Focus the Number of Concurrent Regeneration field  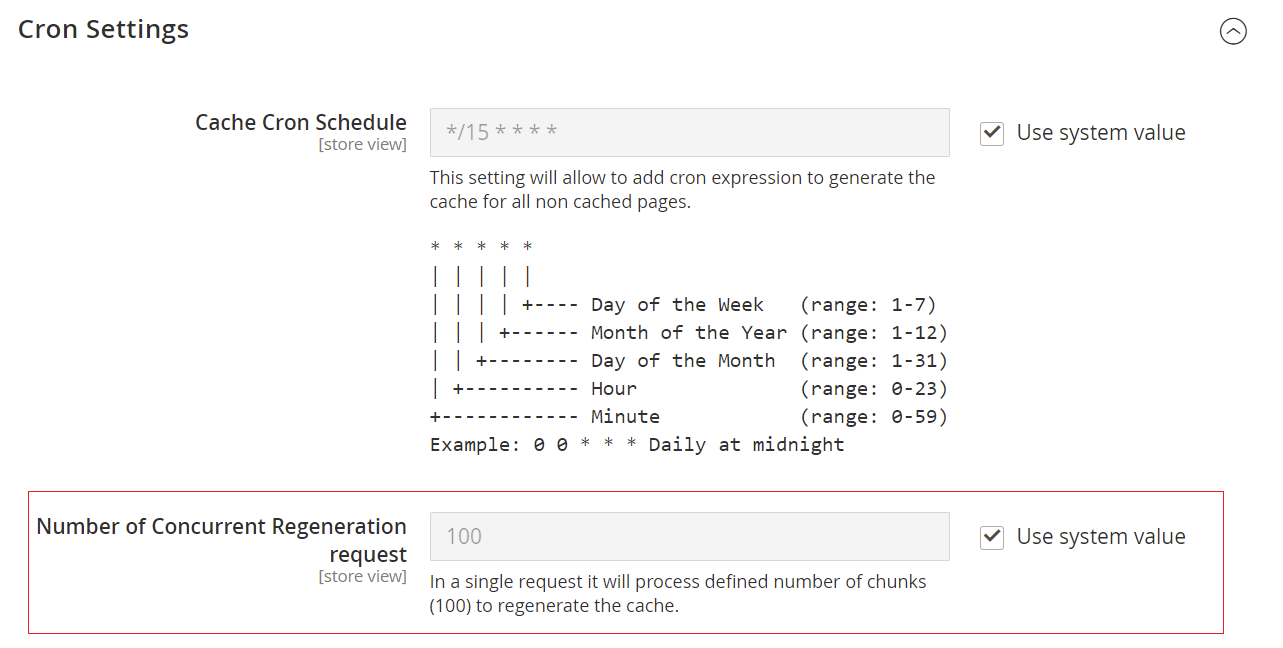point(689,537)
